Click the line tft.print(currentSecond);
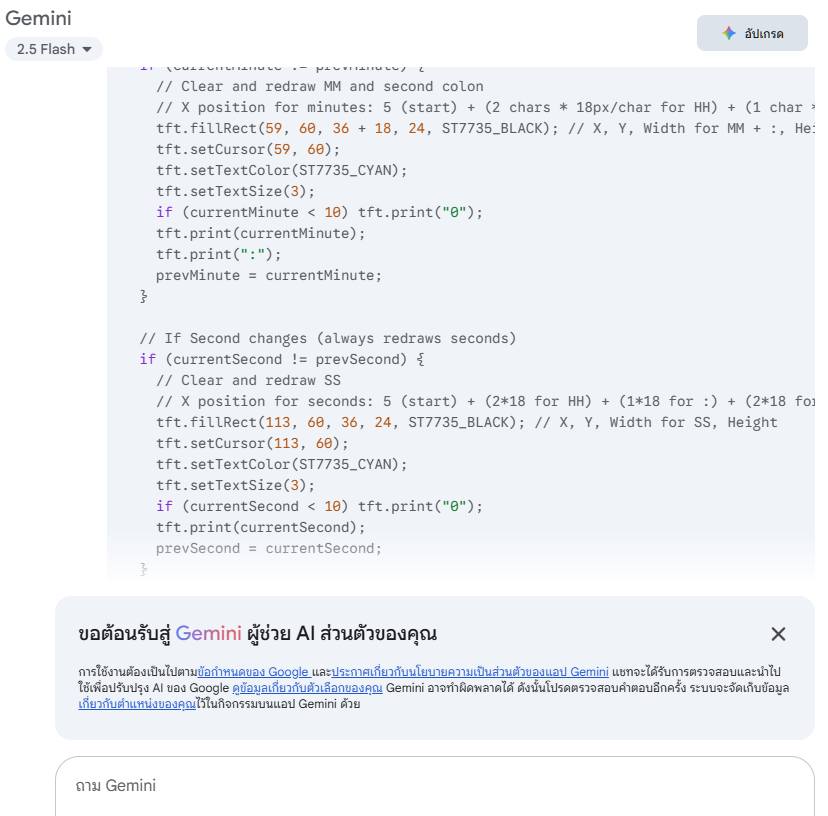Image resolution: width=828 pixels, height=816 pixels. point(260,528)
